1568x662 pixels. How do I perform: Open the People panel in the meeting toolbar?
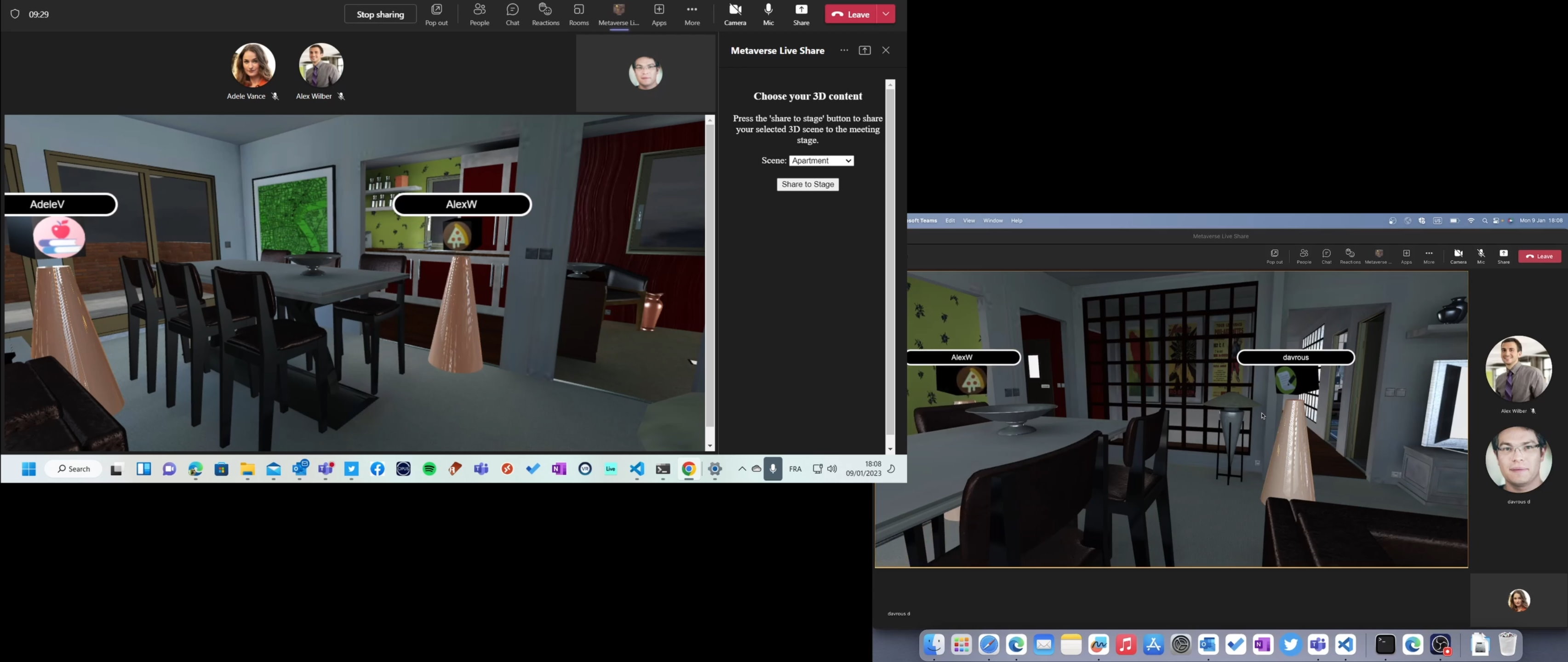point(479,13)
